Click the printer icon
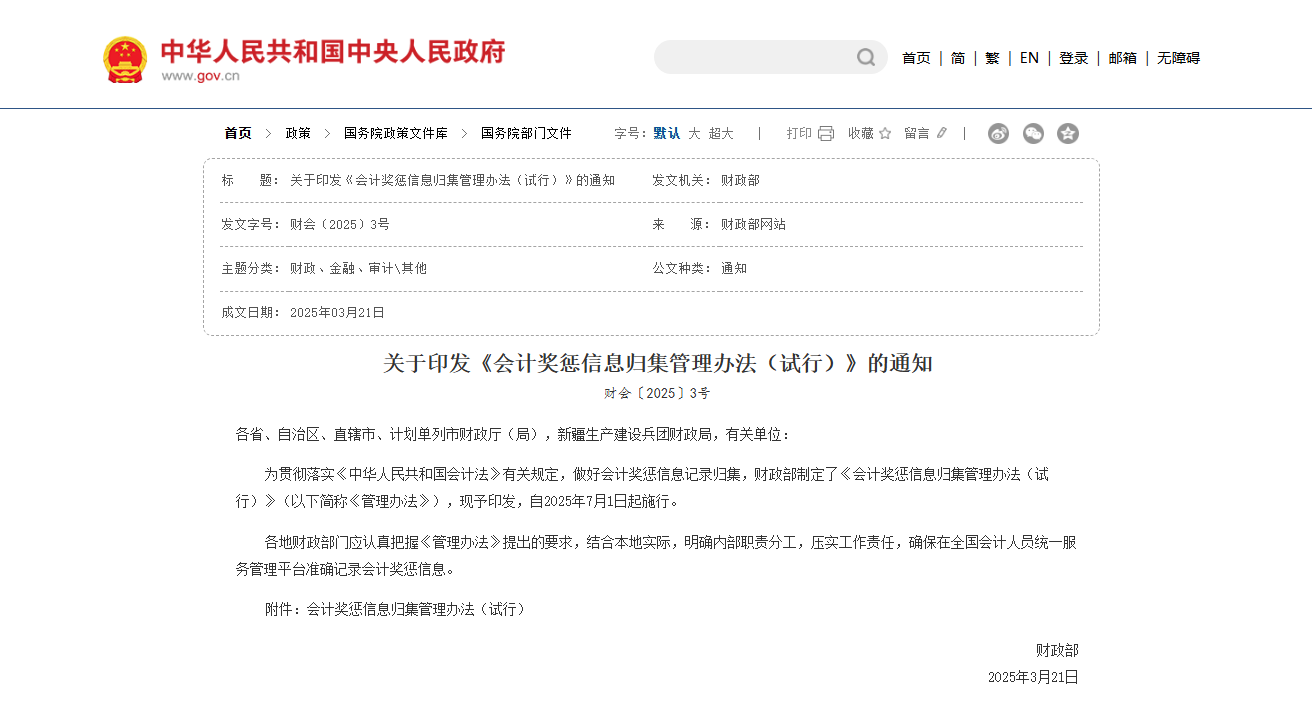 click(826, 134)
